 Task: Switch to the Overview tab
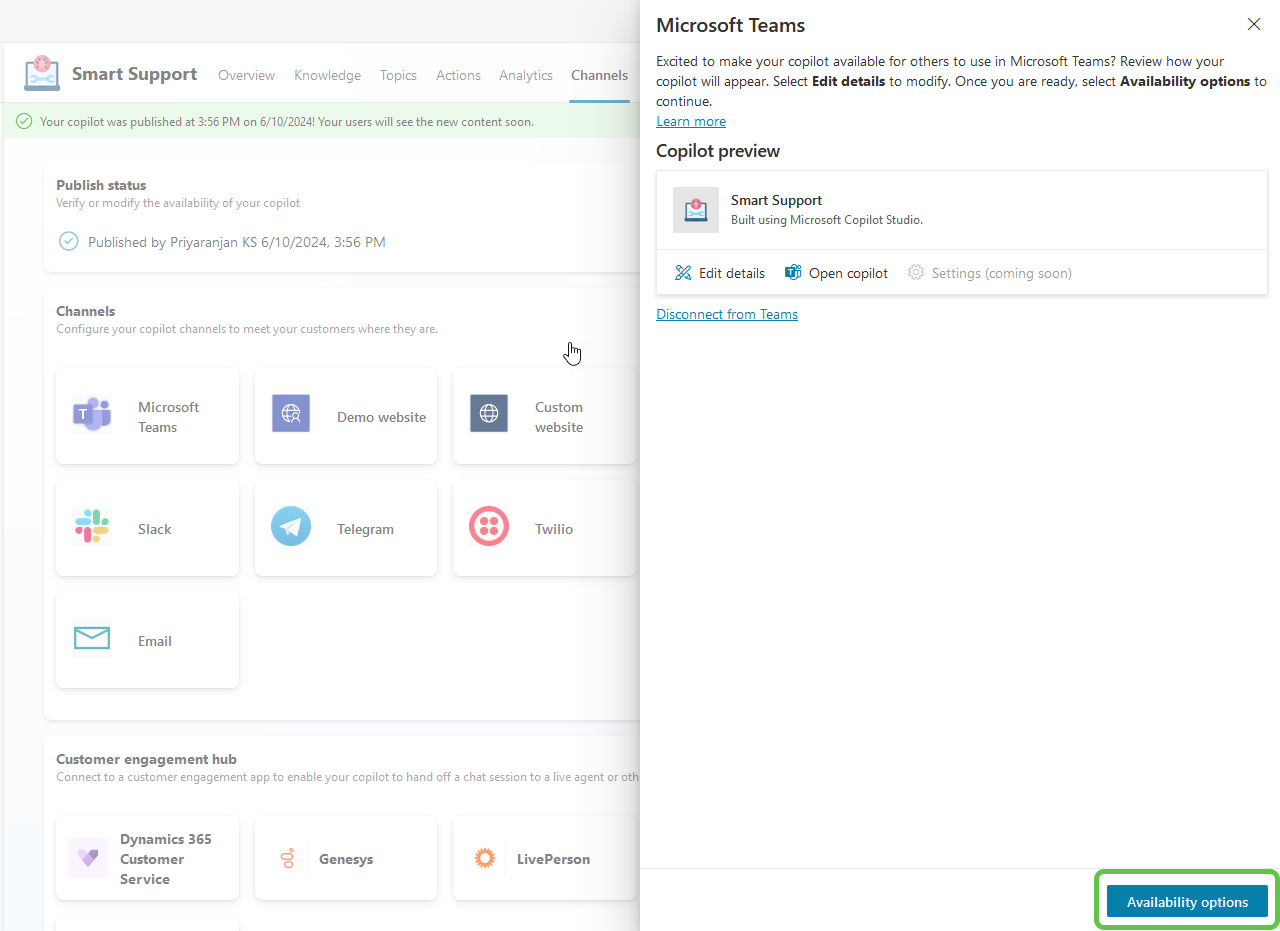pos(246,75)
